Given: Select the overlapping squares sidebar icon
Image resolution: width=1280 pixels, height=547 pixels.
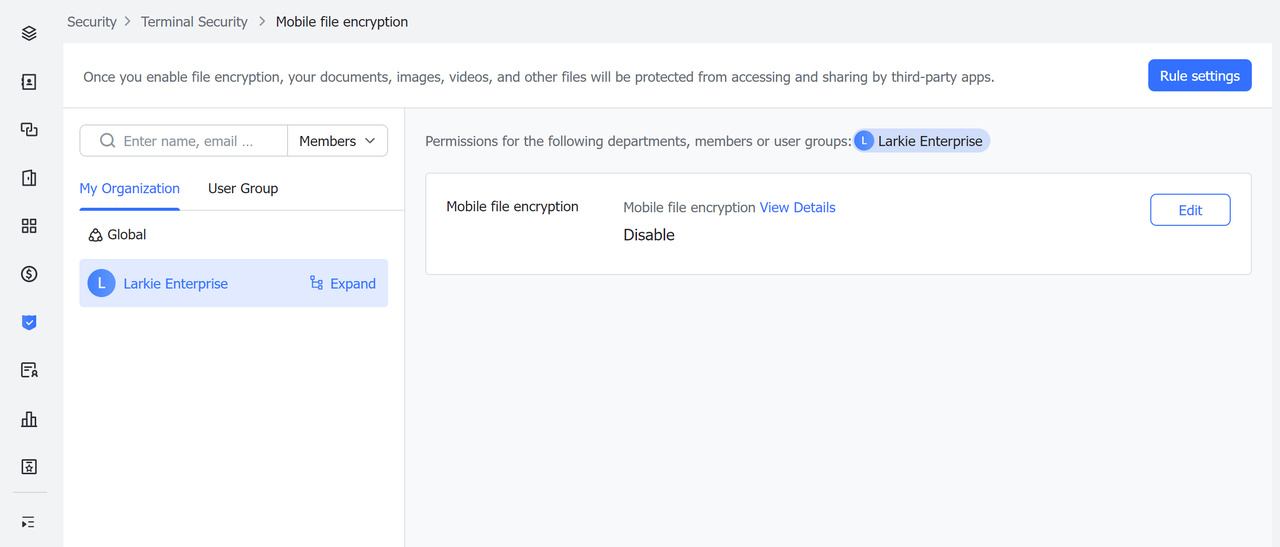Looking at the screenshot, I should (29, 130).
